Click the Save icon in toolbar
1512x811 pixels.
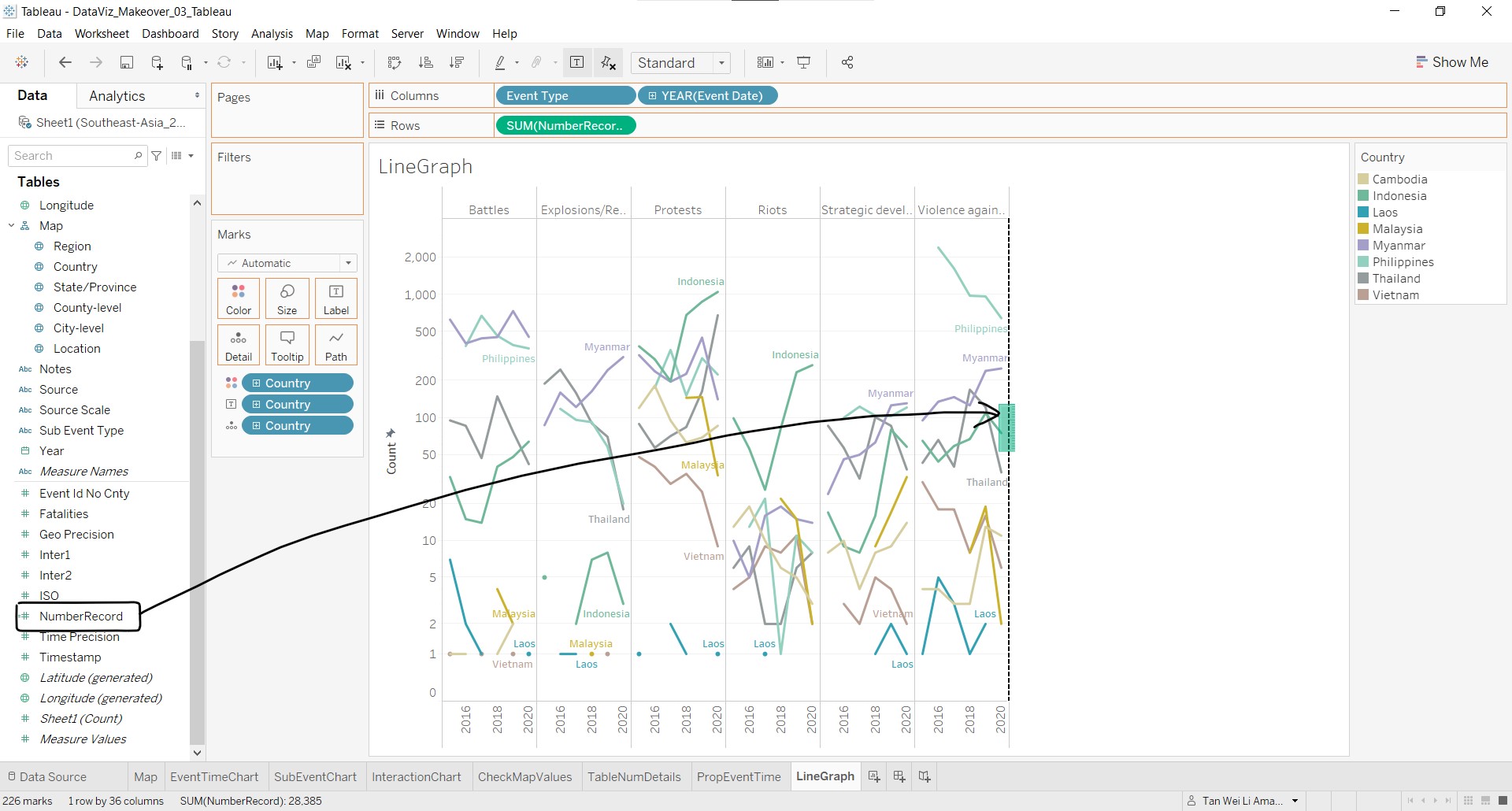coord(126,63)
